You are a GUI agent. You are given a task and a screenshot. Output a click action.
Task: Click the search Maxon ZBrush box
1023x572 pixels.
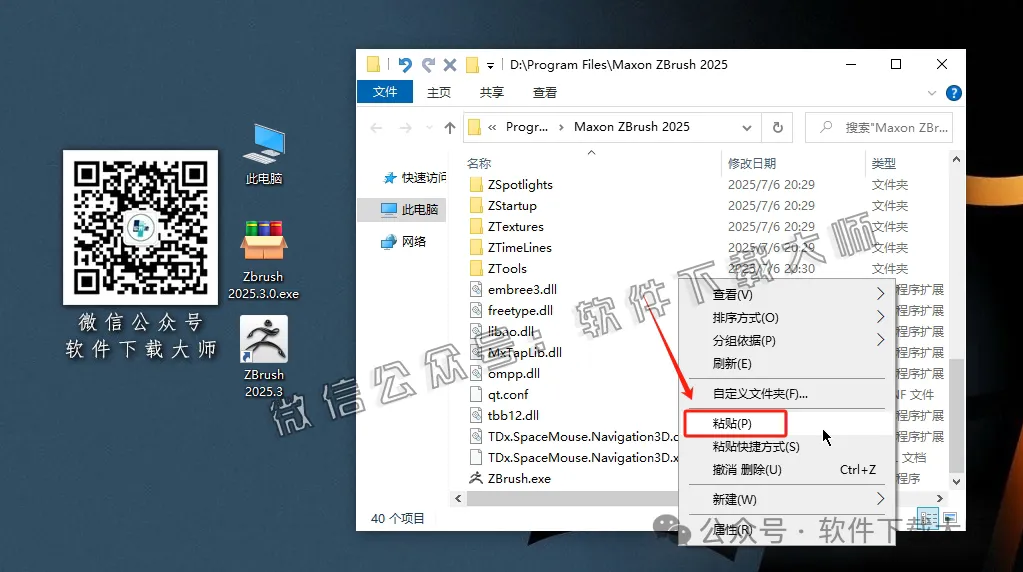coord(879,128)
